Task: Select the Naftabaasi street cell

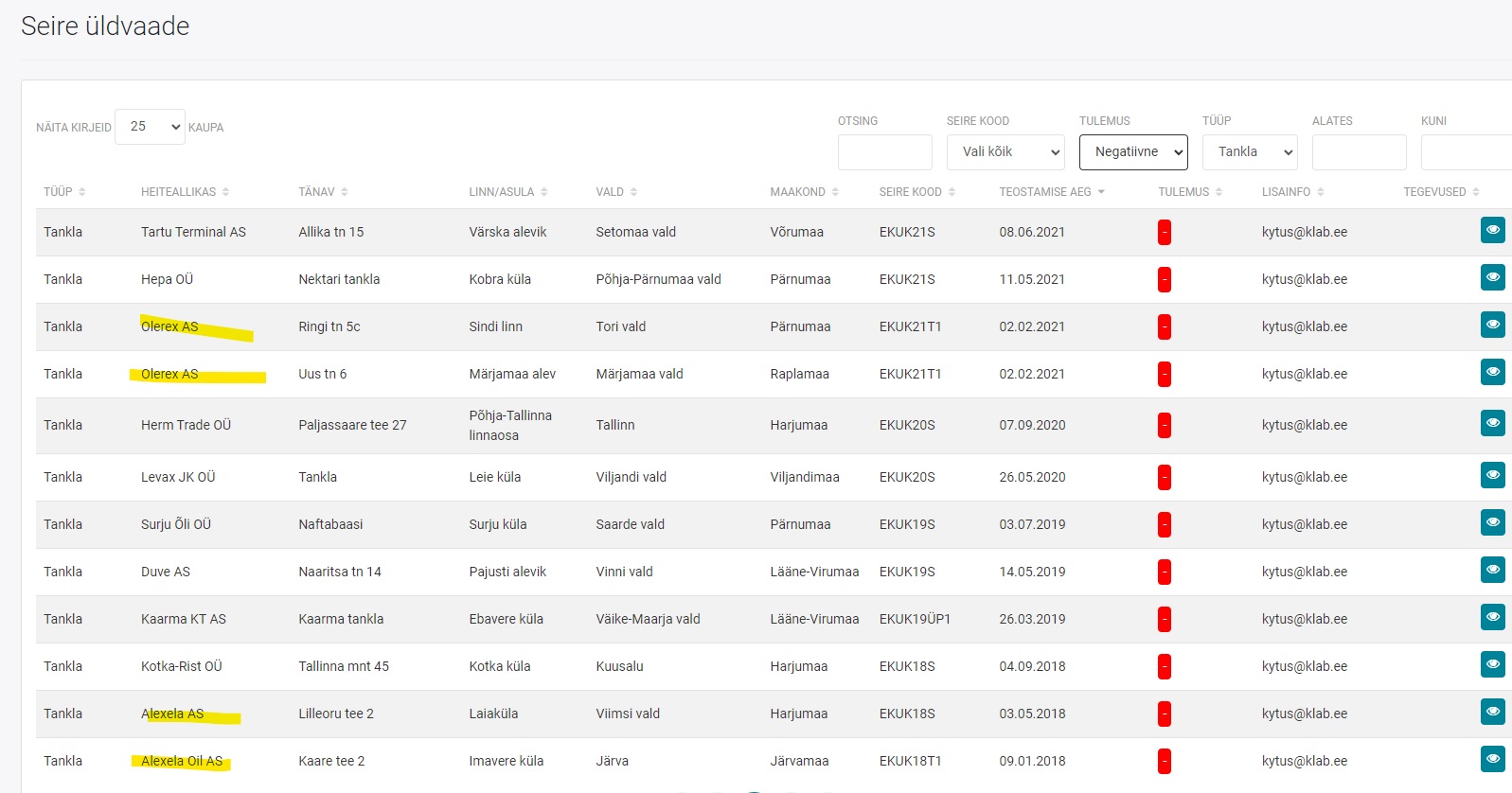Action: (330, 524)
